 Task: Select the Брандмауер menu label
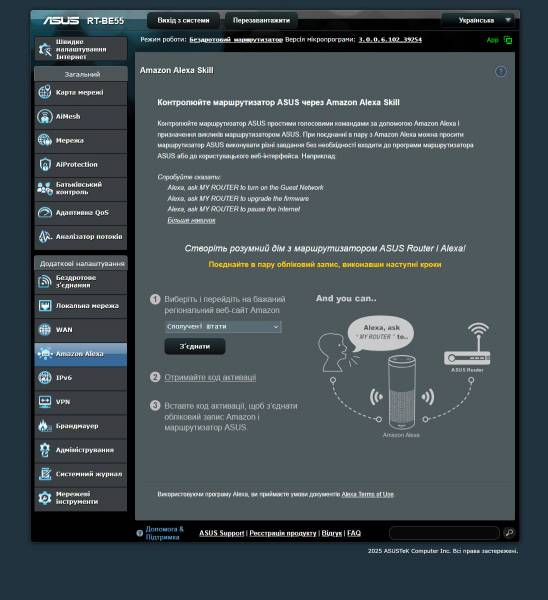coord(77,426)
